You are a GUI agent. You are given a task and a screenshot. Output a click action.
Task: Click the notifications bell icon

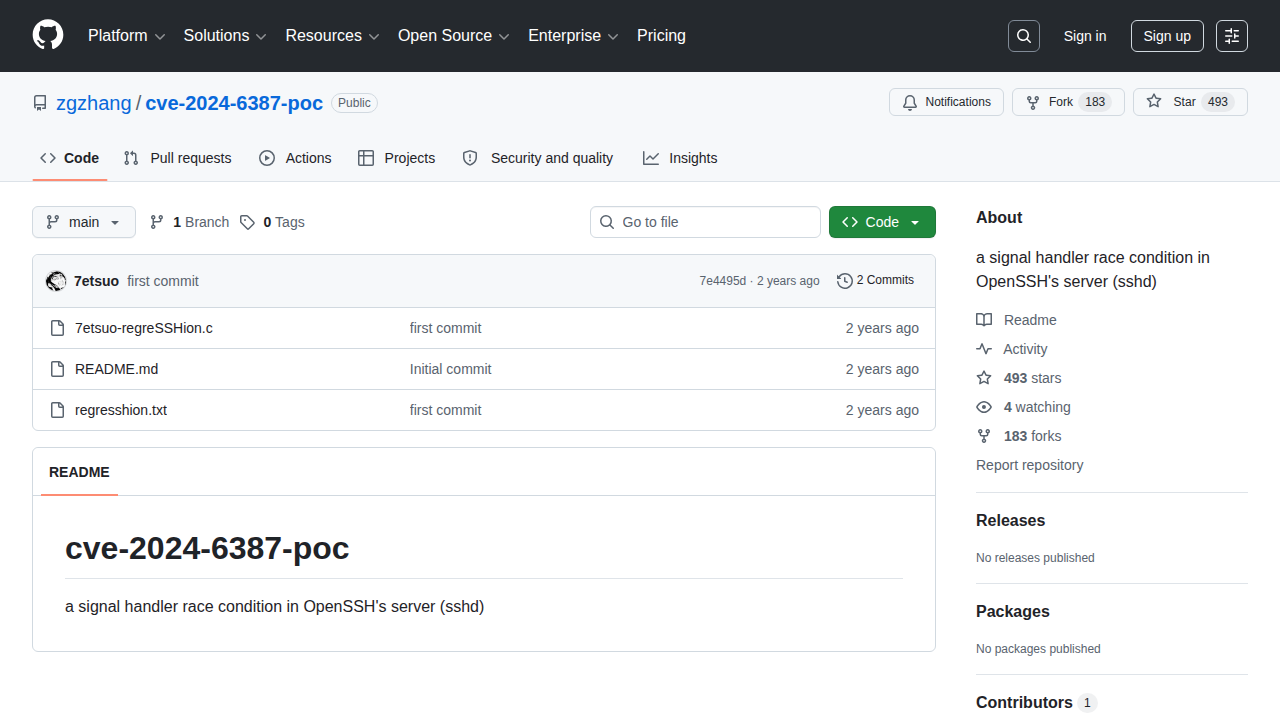(910, 102)
